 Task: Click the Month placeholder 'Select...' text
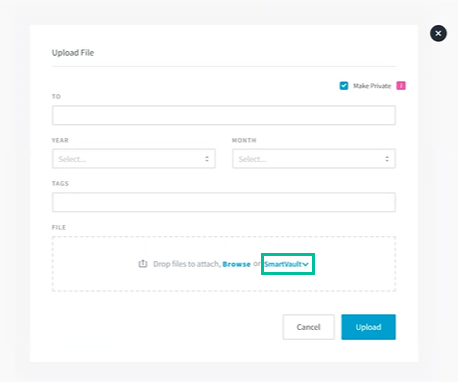point(252,159)
